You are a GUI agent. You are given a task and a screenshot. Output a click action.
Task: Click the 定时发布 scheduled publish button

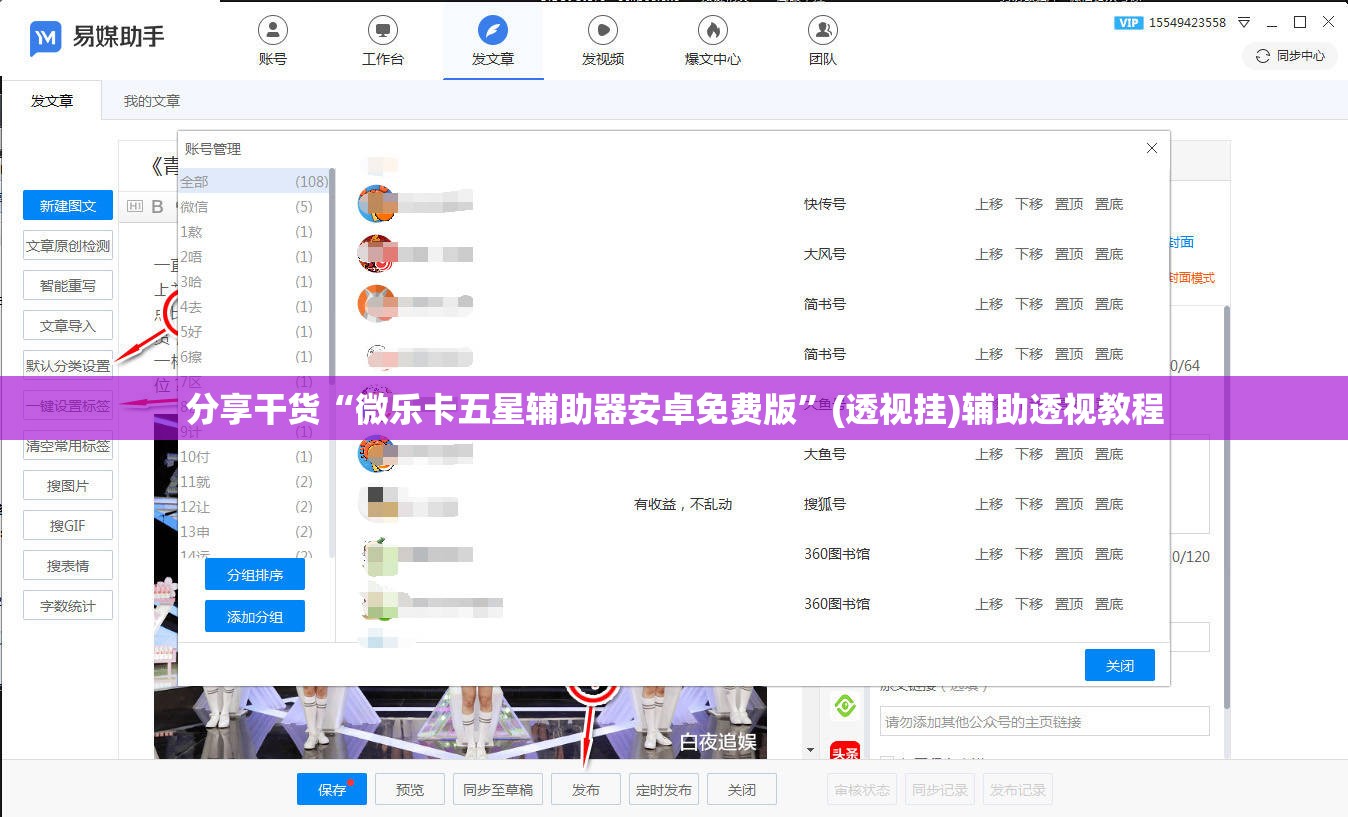click(664, 789)
